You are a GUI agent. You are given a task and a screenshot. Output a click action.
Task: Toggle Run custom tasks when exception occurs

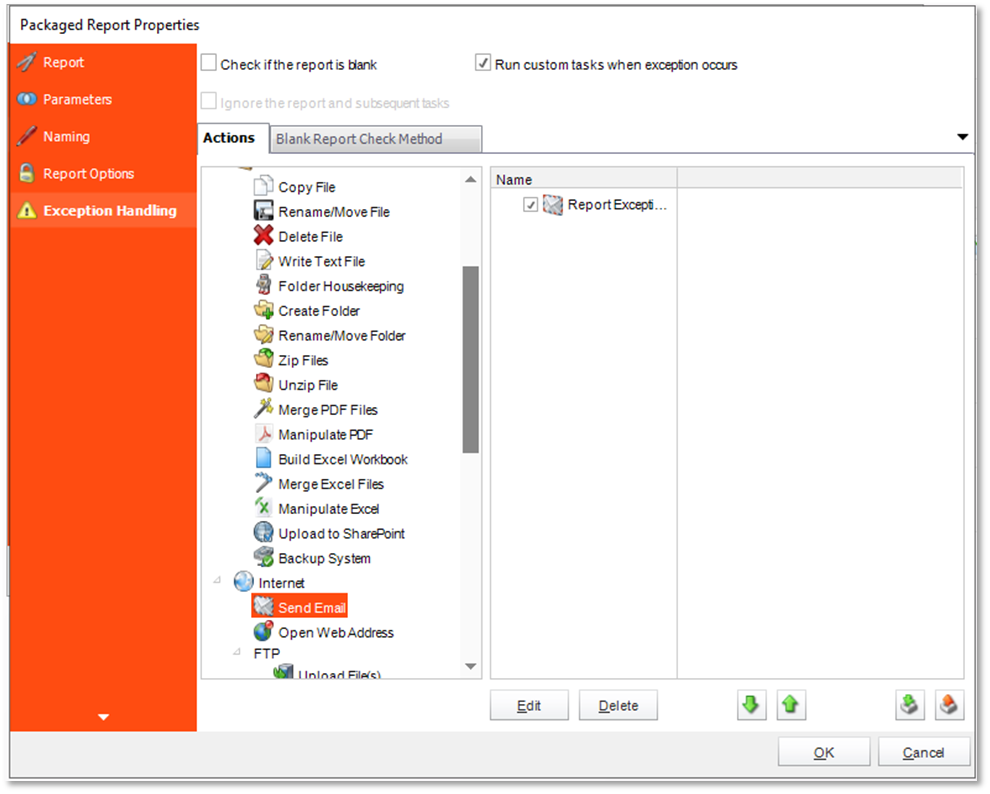tap(483, 63)
